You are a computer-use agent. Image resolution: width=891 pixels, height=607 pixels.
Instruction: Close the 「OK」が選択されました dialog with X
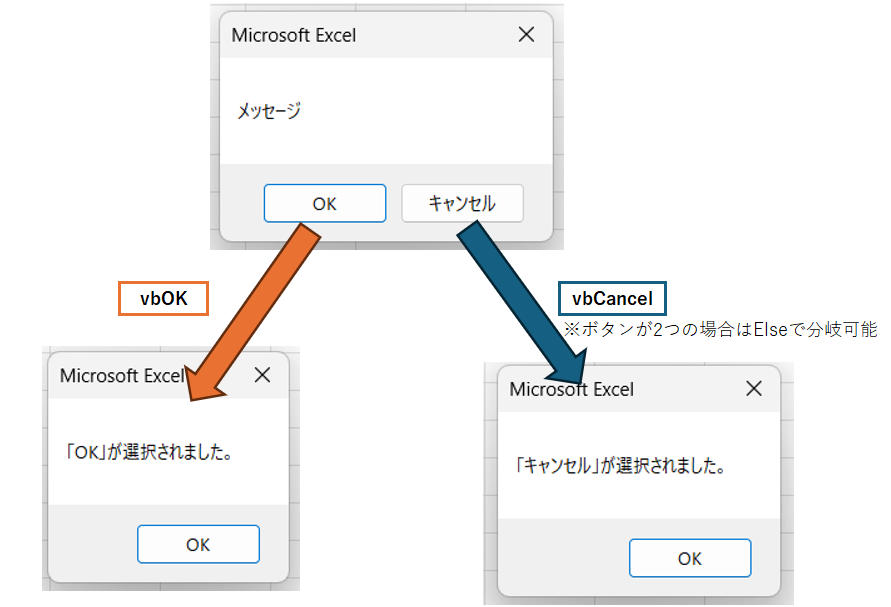click(x=262, y=375)
